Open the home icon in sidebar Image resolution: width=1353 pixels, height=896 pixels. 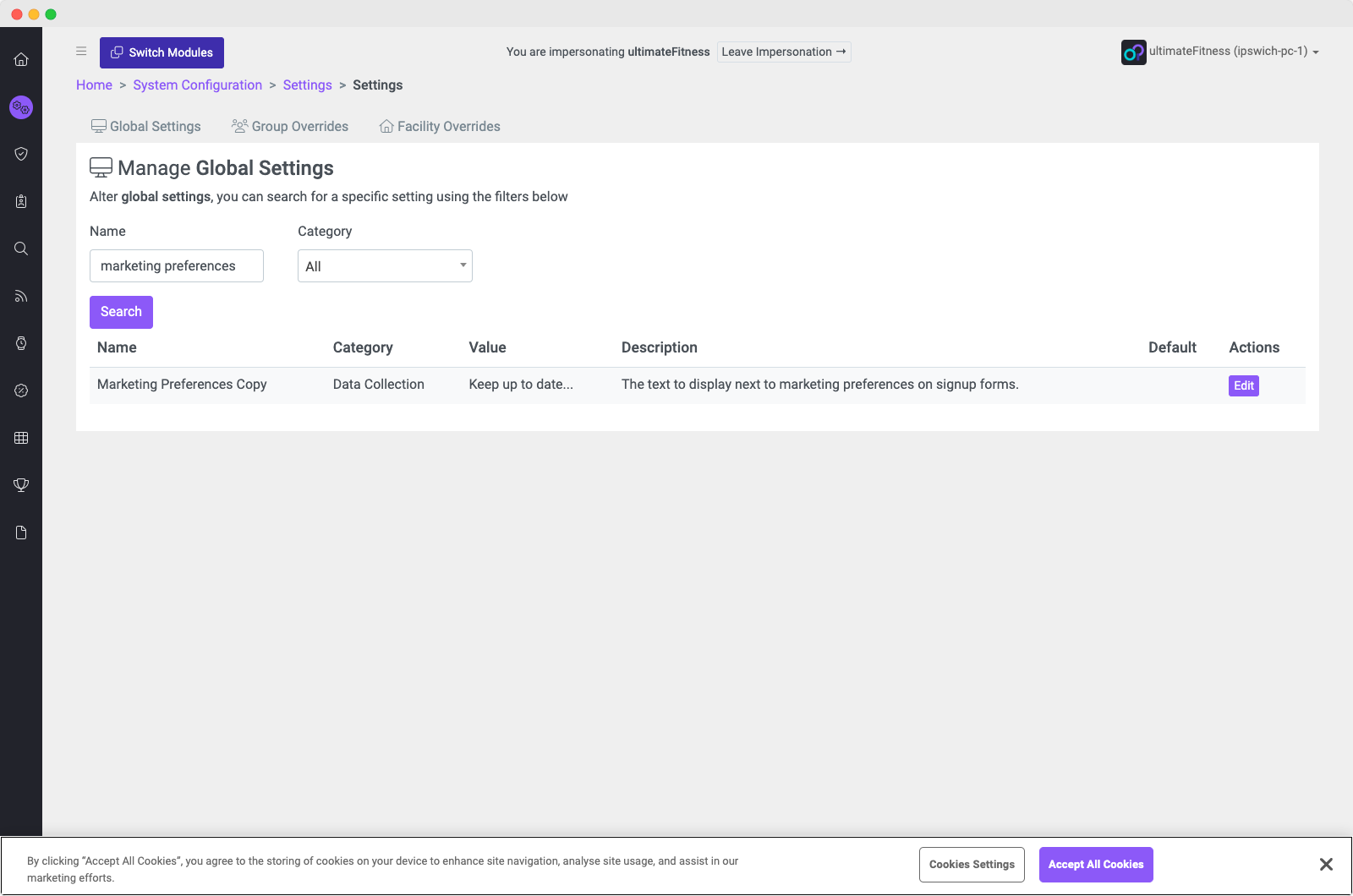pyautogui.click(x=21, y=59)
